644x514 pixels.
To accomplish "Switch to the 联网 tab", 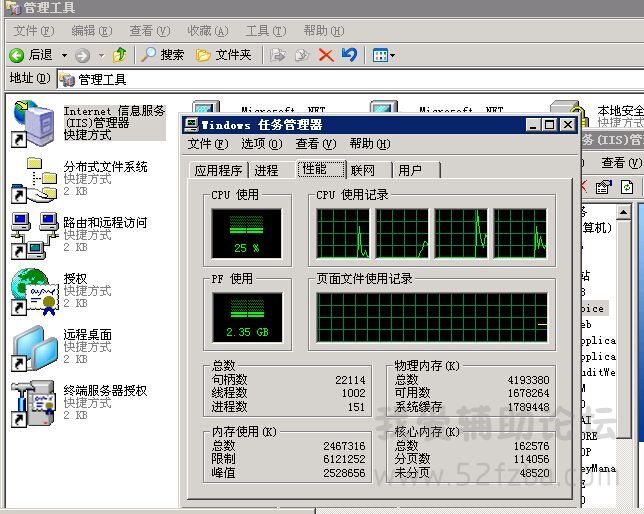I will (x=363, y=171).
